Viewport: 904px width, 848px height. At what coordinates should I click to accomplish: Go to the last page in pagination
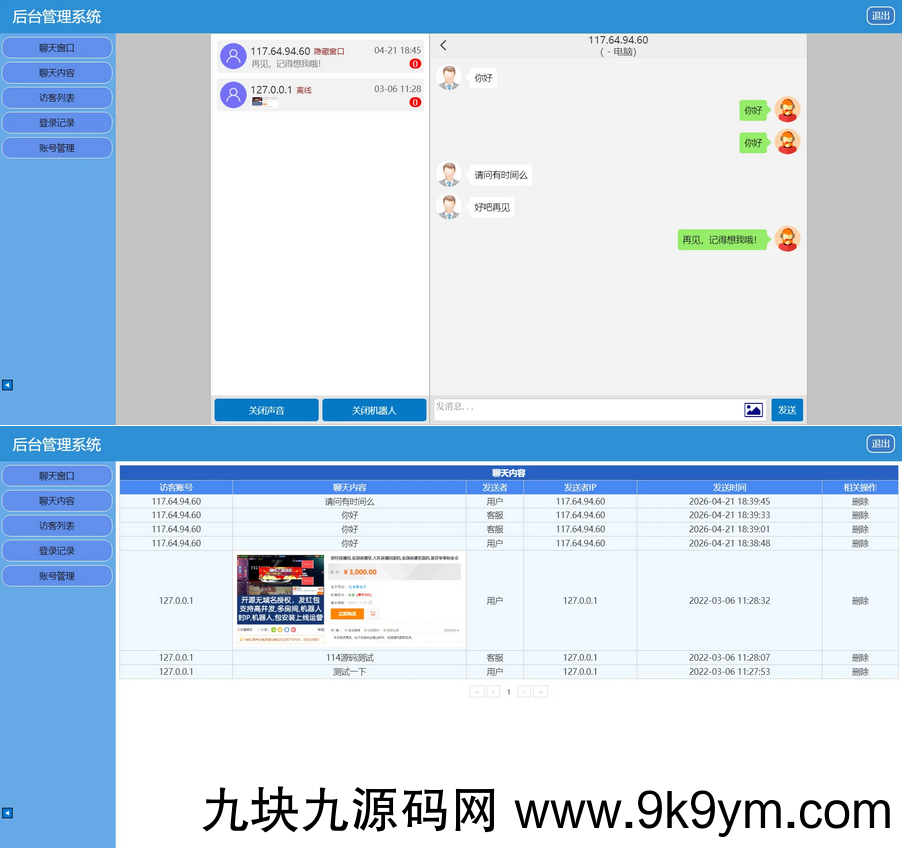pyautogui.click(x=540, y=692)
